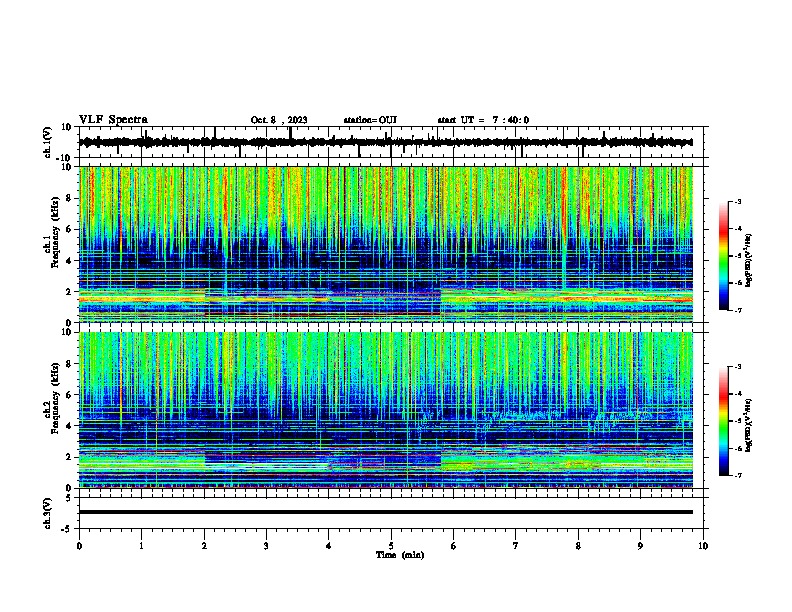
Task: Click the "2" tick on ch.2 frequency axis
Action: coord(69,457)
